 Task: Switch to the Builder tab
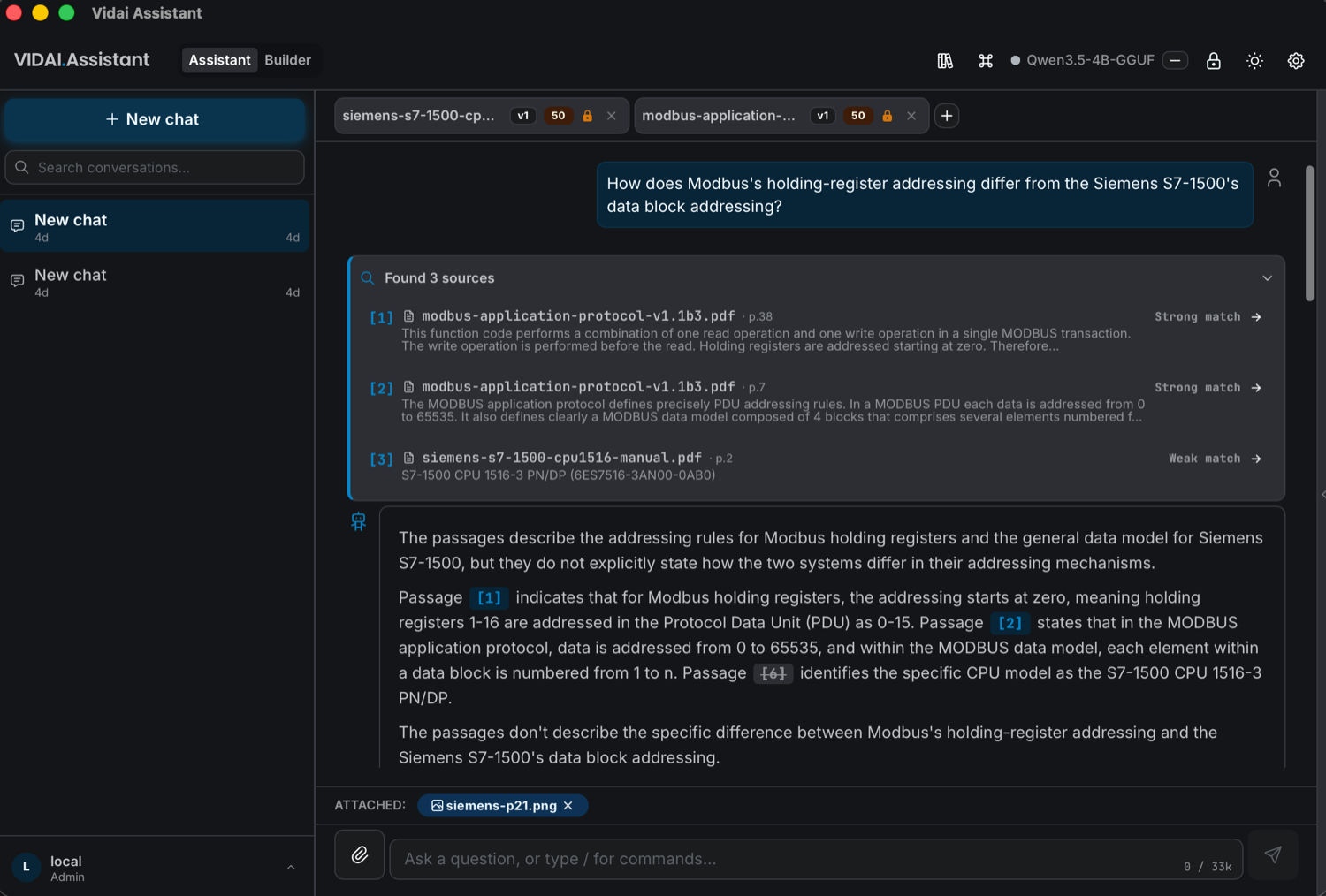tap(287, 60)
